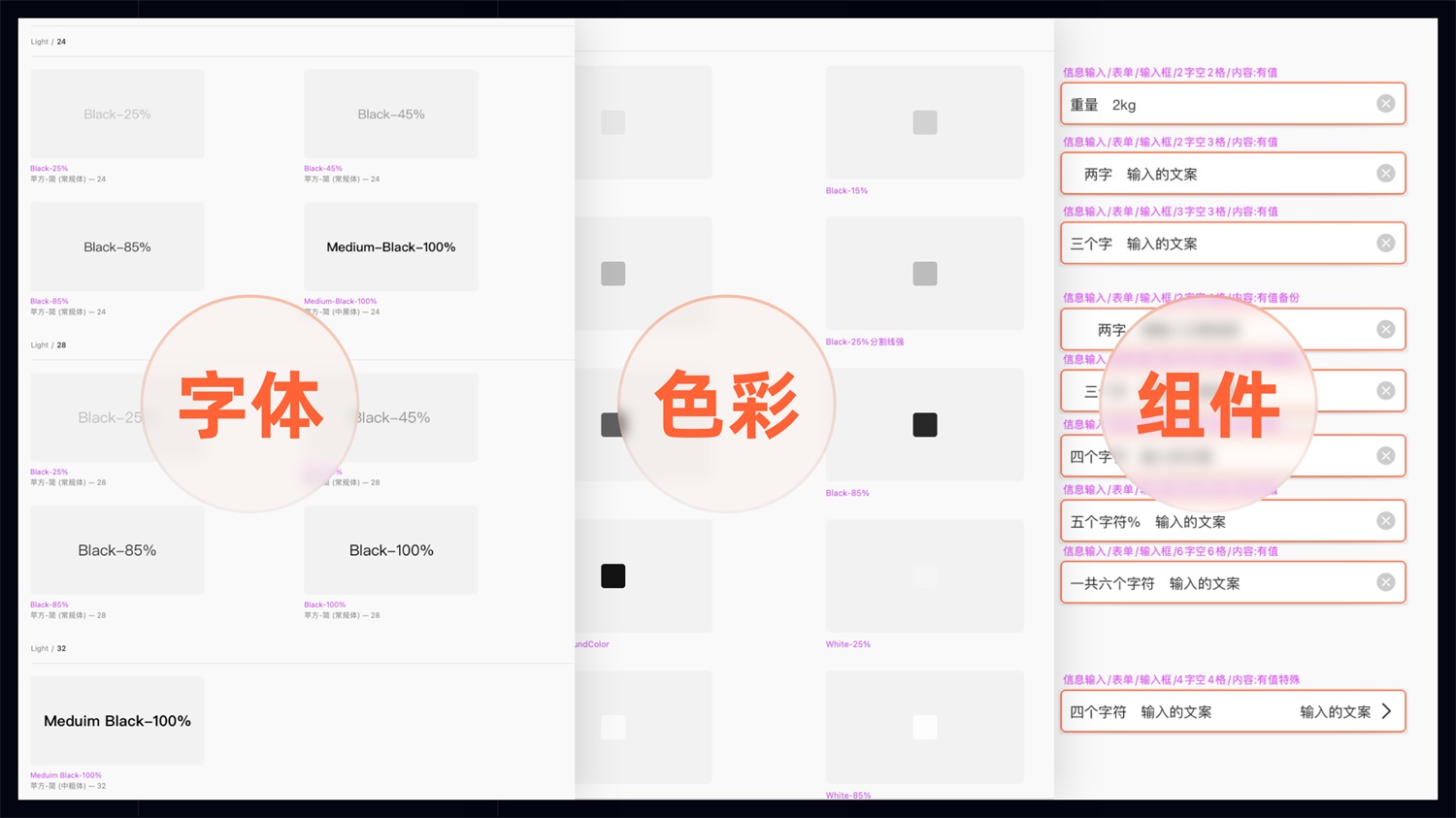The image size is (1456, 818).
Task: Select the Black-15% color swatch
Action: click(924, 122)
